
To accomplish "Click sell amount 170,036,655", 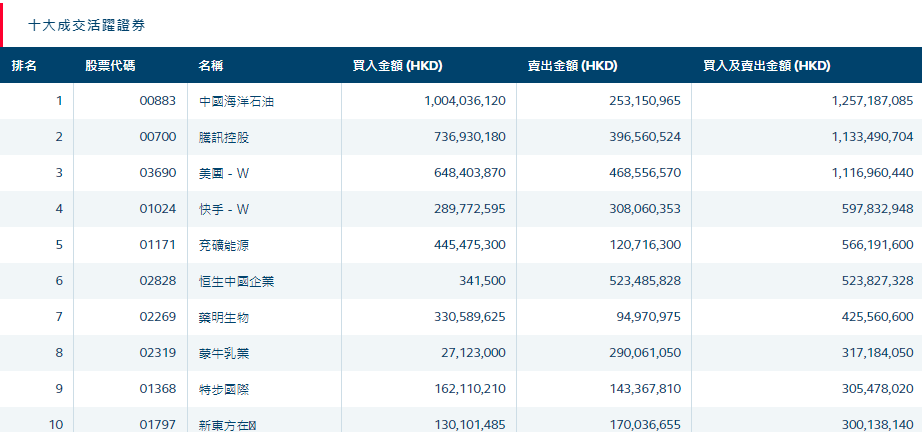I will pyautogui.click(x=645, y=424).
